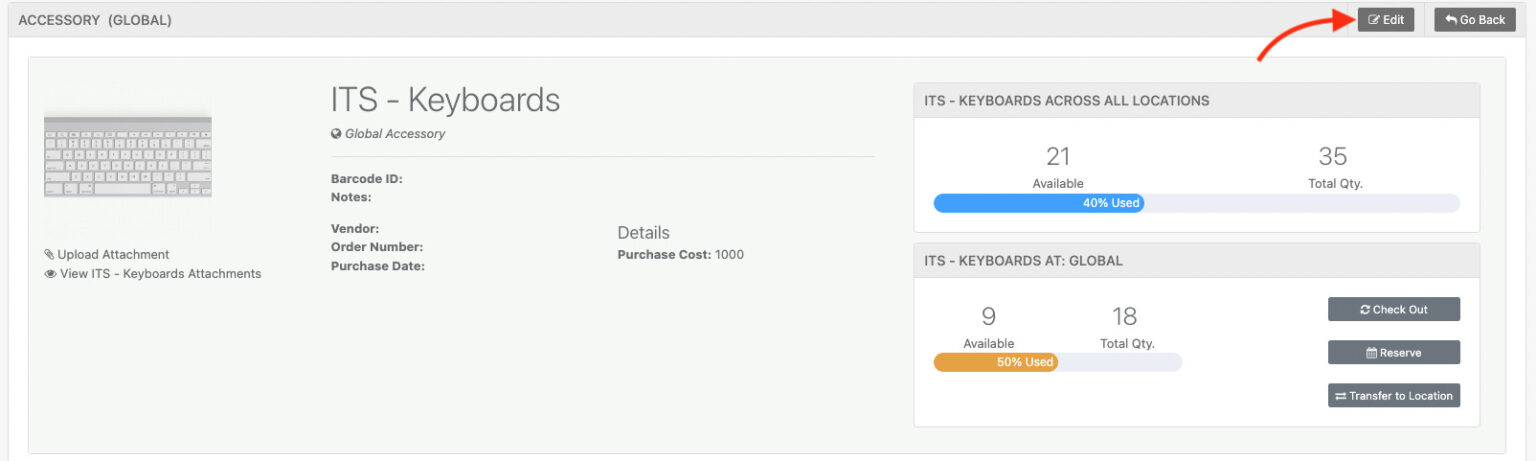Click the 35 Total Qty. figure
This screenshot has width=1536, height=461.
[1333, 157]
